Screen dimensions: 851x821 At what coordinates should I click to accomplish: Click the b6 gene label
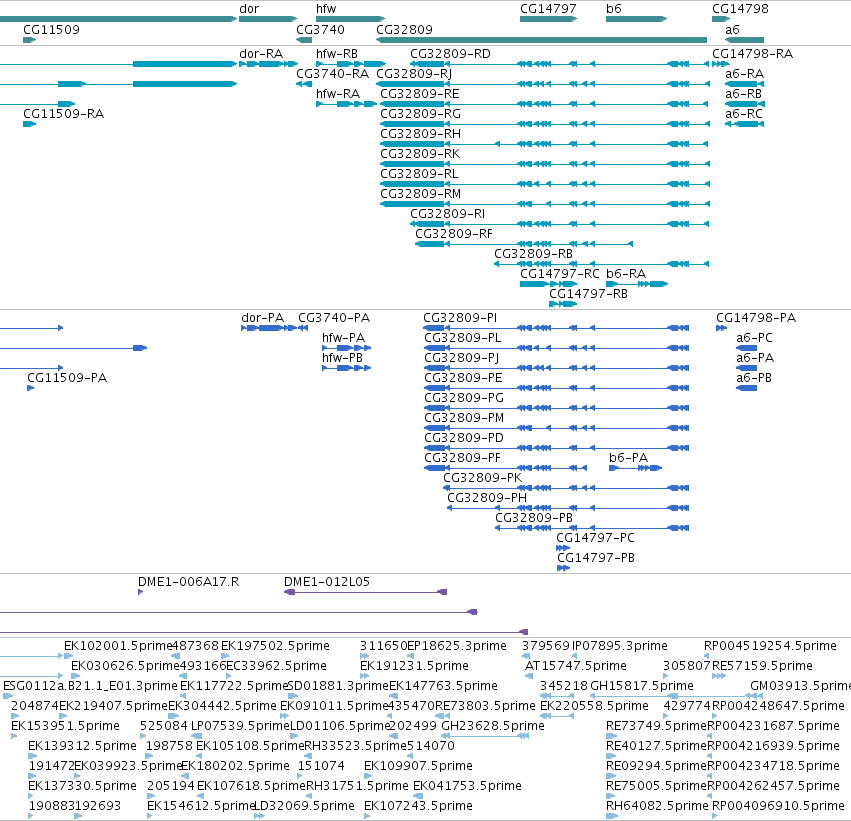(x=614, y=9)
